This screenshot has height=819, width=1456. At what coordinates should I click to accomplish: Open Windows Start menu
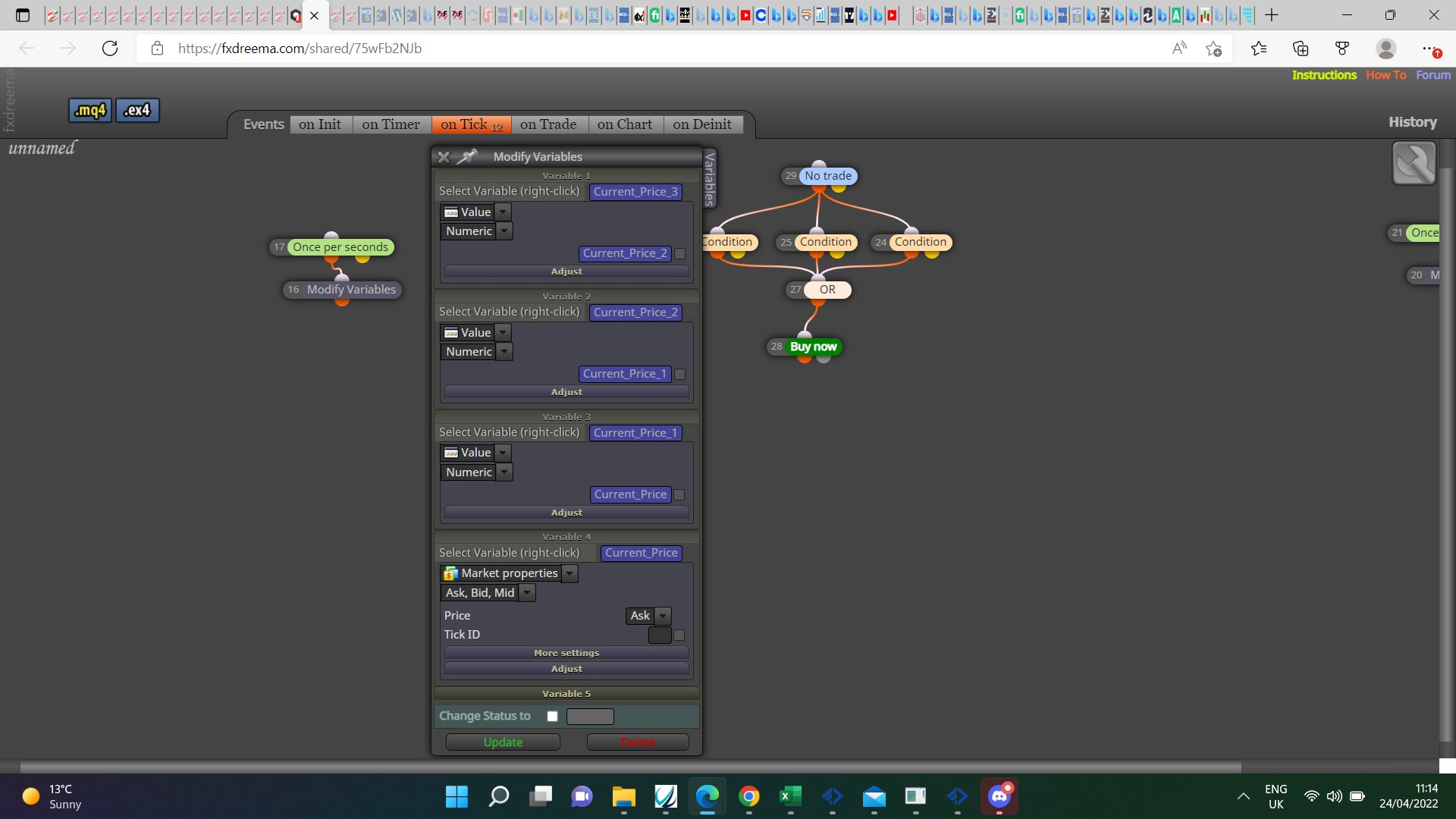click(457, 796)
